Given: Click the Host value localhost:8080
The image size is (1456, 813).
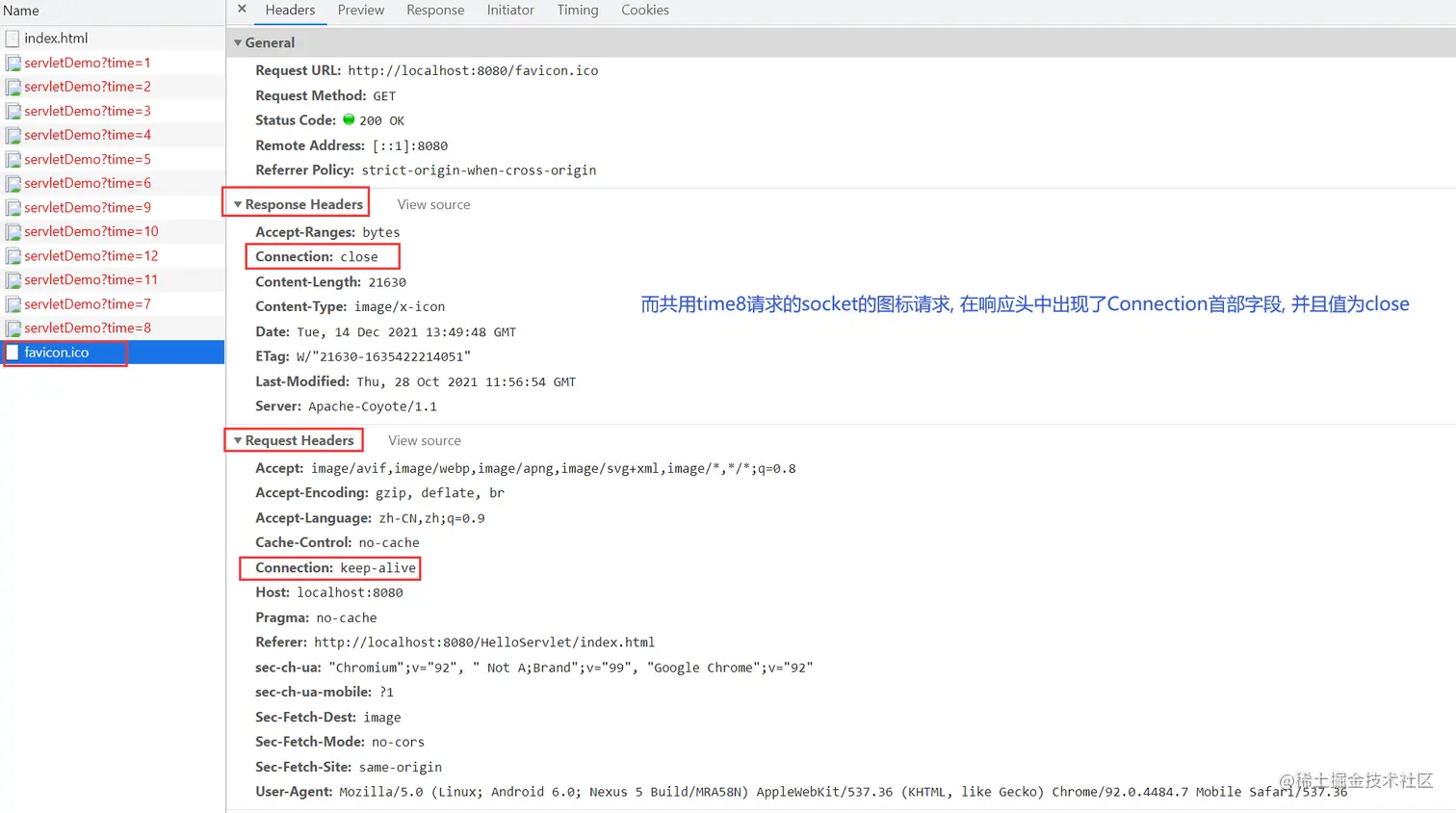Looking at the screenshot, I should coord(350,592).
